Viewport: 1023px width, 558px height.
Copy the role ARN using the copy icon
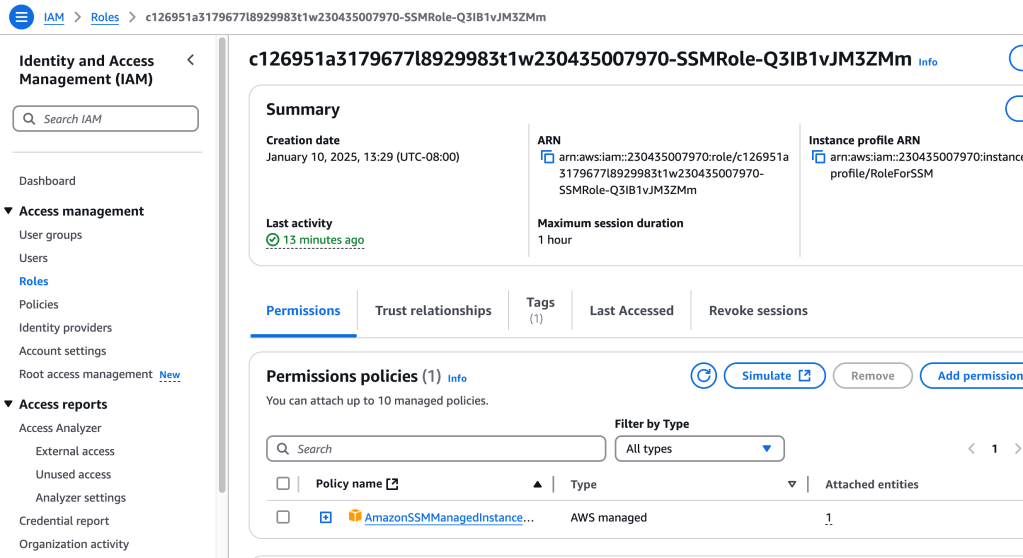pos(547,157)
